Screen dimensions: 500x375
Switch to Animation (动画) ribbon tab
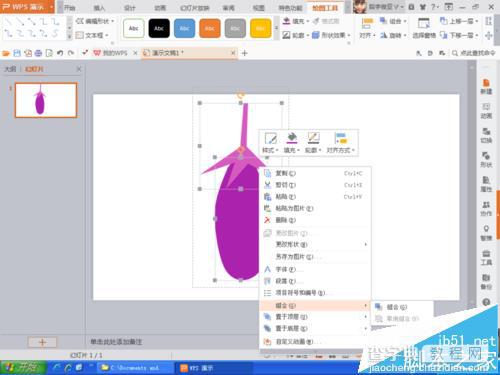[160, 8]
